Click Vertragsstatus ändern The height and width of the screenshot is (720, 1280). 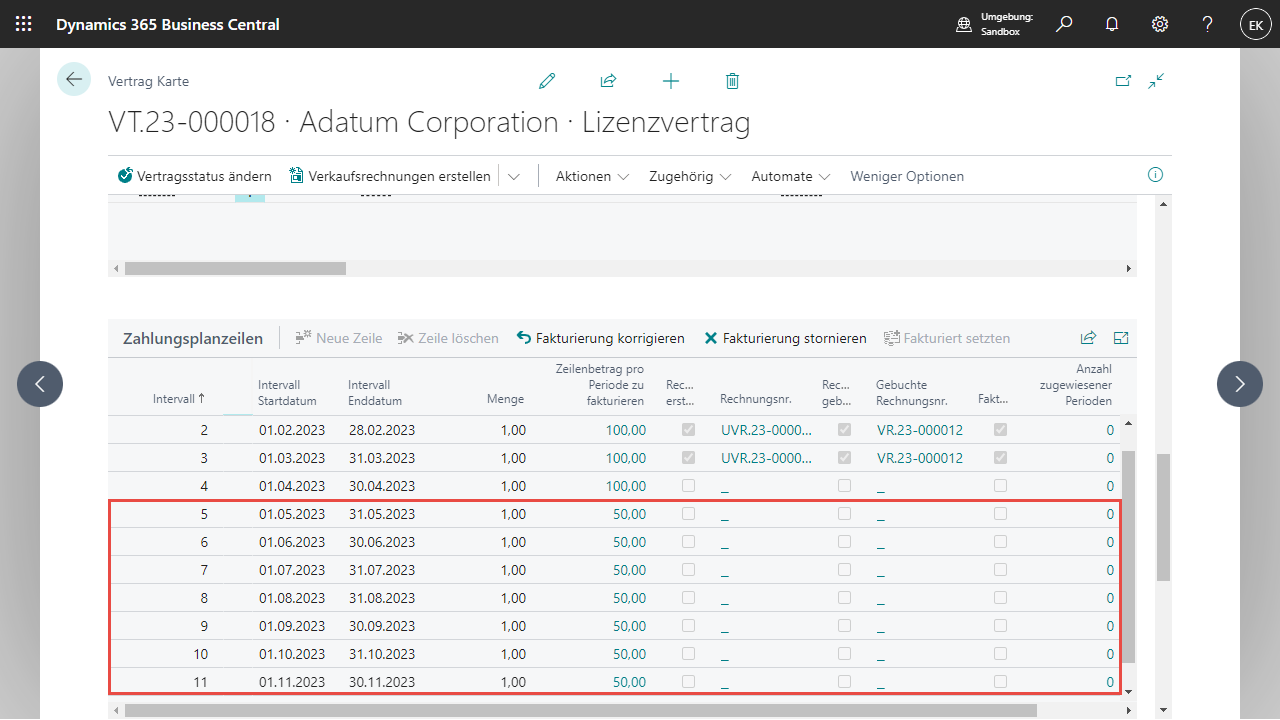coord(195,176)
